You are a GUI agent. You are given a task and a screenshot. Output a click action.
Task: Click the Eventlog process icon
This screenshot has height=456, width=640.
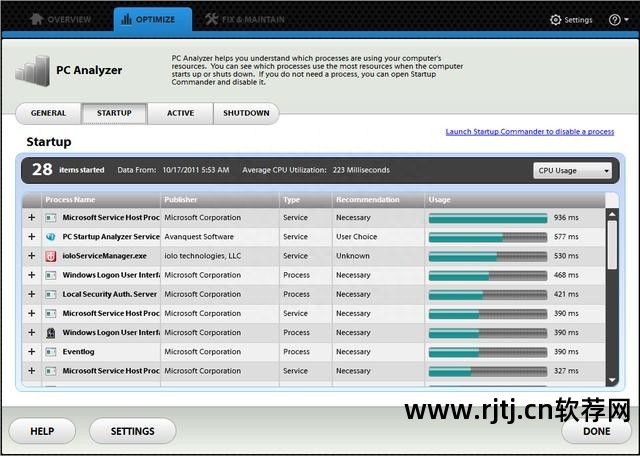(x=50, y=352)
